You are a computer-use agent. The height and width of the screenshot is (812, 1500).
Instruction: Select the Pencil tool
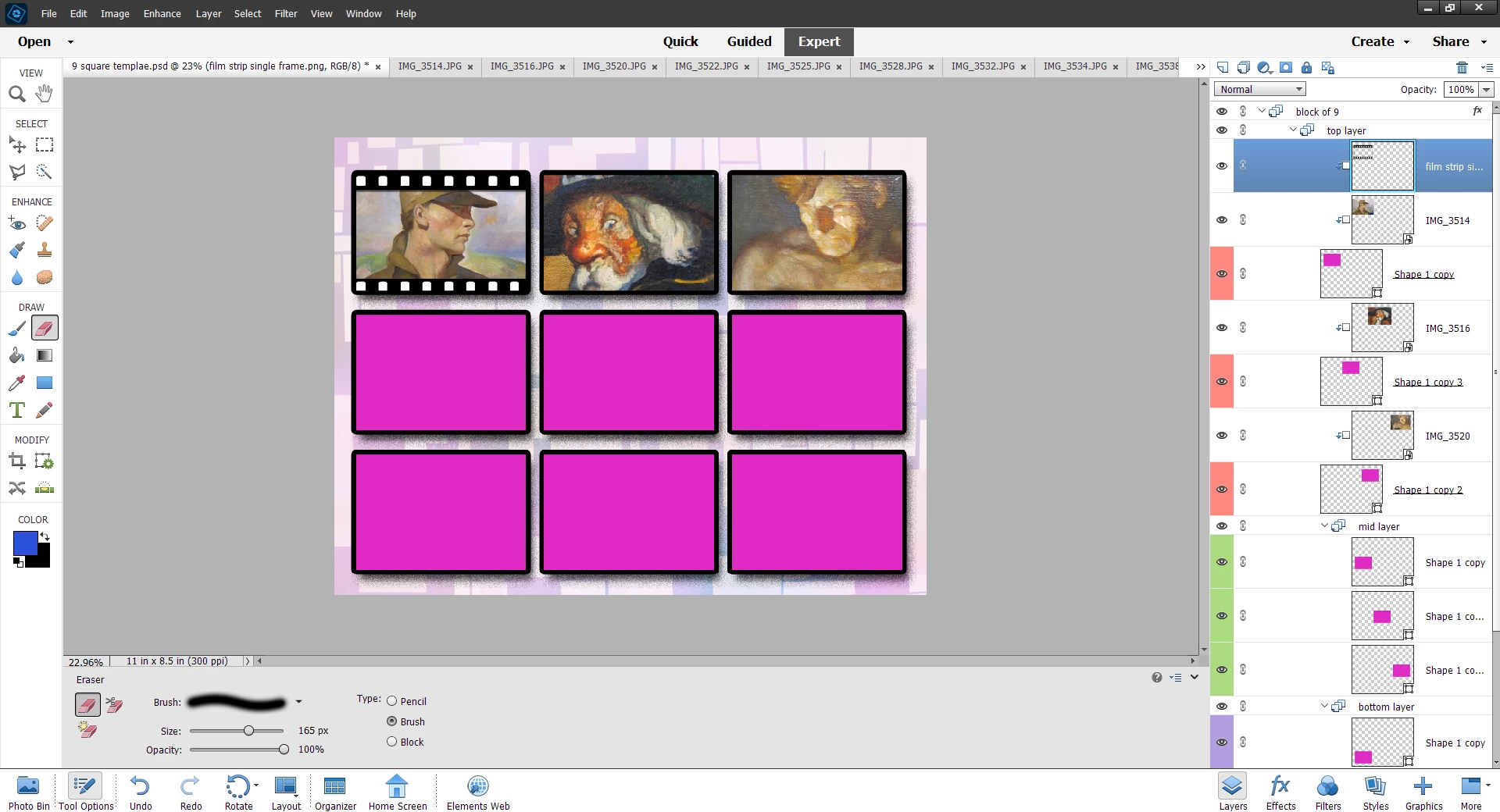click(45, 410)
